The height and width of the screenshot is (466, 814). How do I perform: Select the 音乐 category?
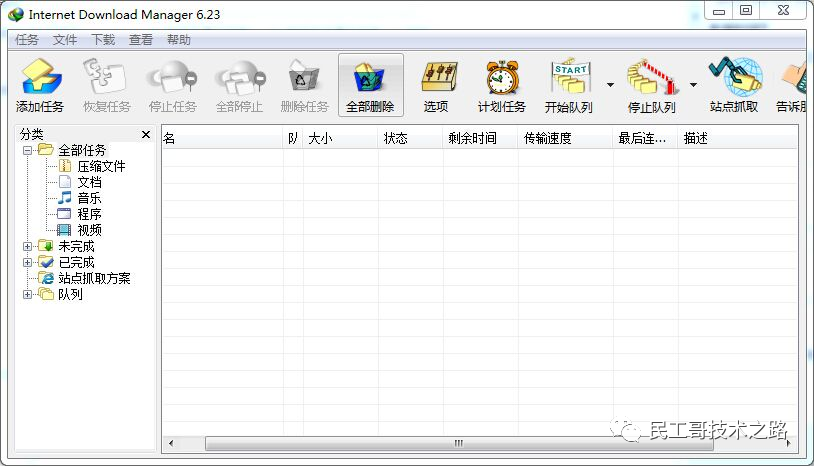[x=80, y=198]
